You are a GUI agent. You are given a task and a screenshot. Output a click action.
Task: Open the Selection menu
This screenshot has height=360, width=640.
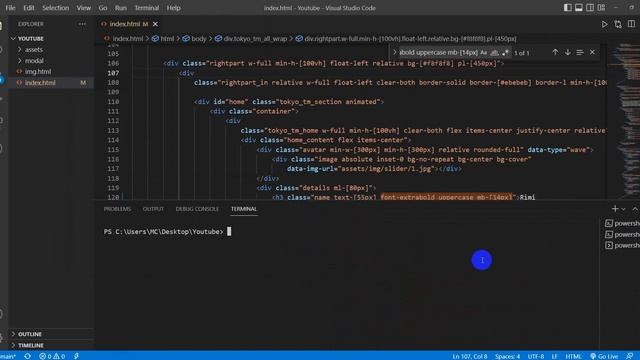[56, 8]
